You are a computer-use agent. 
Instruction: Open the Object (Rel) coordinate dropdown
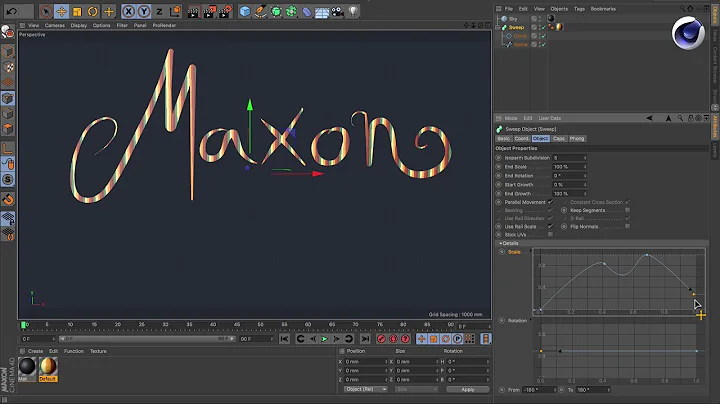(366, 389)
